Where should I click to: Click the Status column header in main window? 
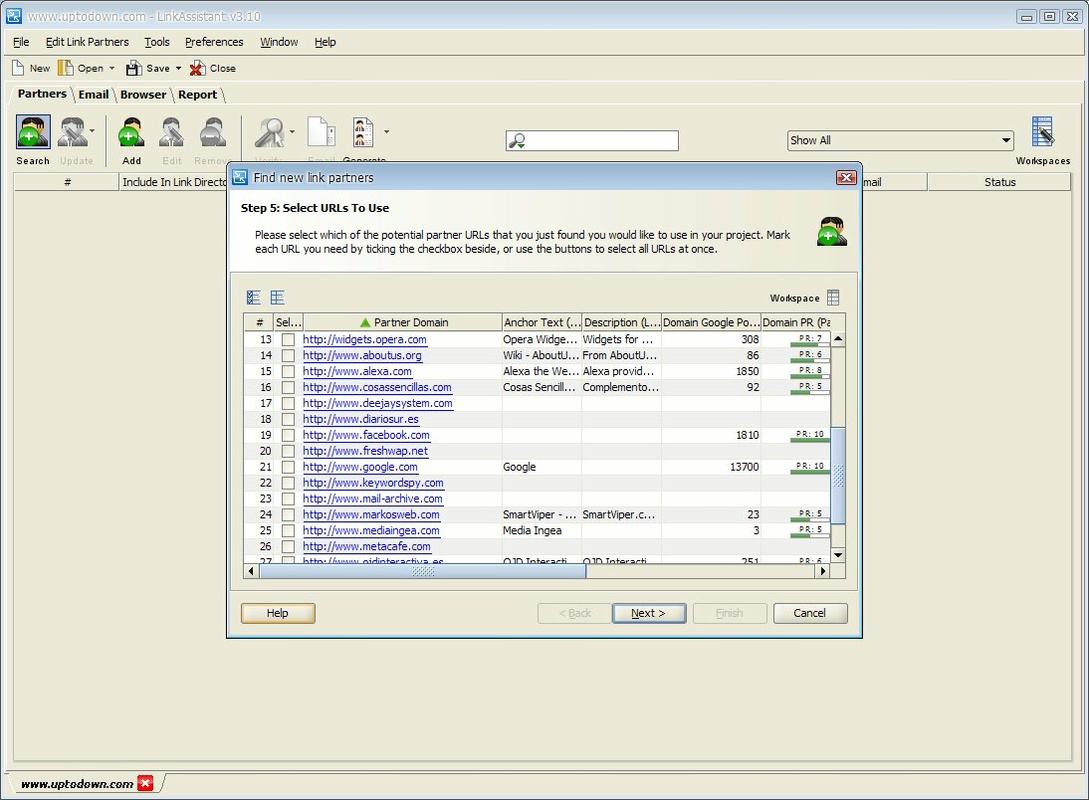pyautogui.click(x=999, y=182)
